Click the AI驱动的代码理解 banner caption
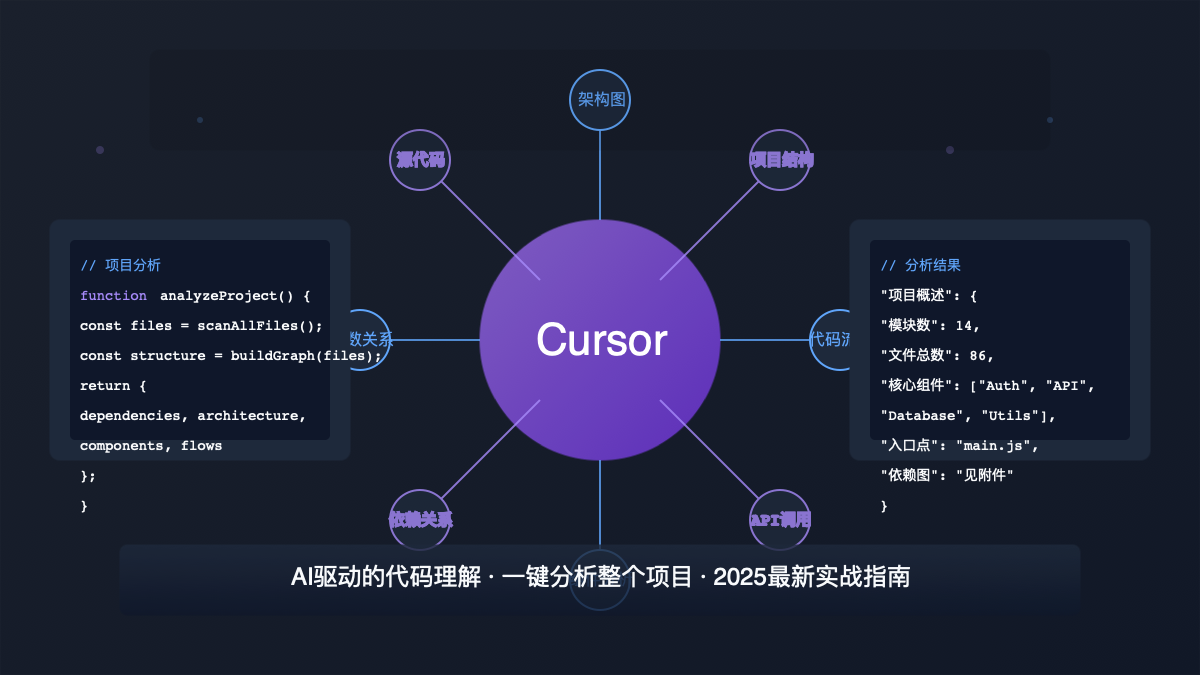 tap(600, 577)
